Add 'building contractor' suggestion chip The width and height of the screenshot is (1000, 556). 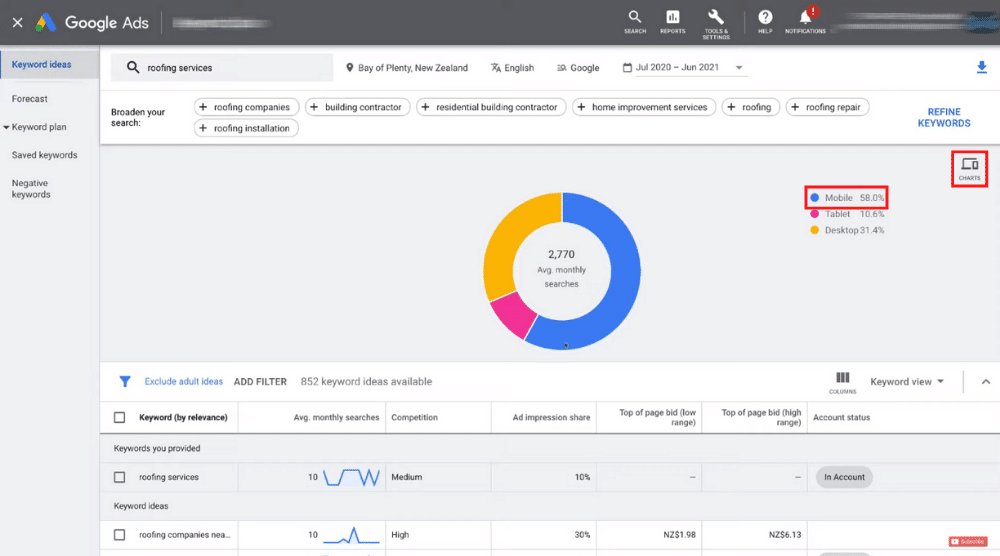358,107
